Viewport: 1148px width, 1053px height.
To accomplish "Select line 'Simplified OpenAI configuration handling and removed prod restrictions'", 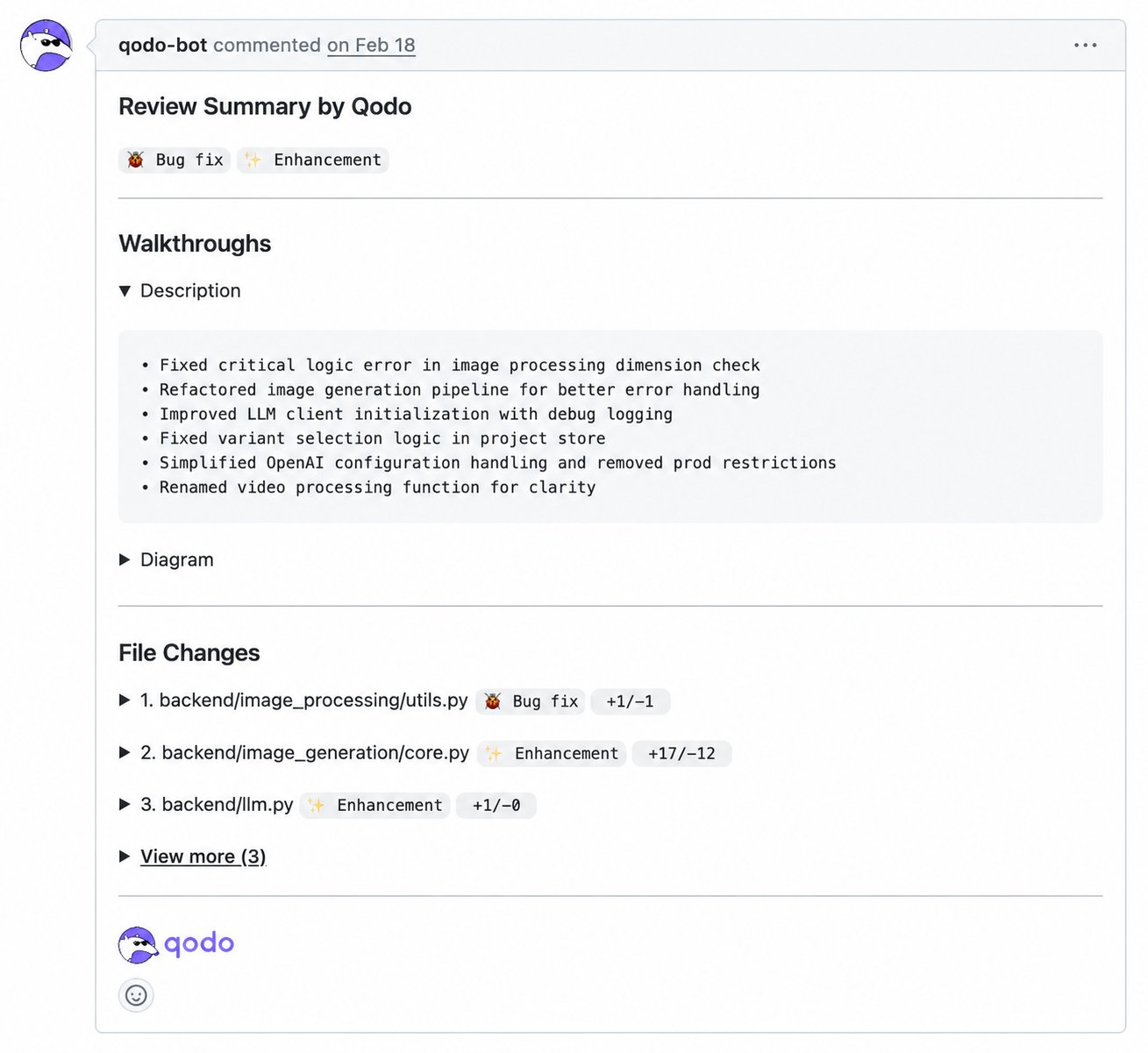I will click(497, 463).
